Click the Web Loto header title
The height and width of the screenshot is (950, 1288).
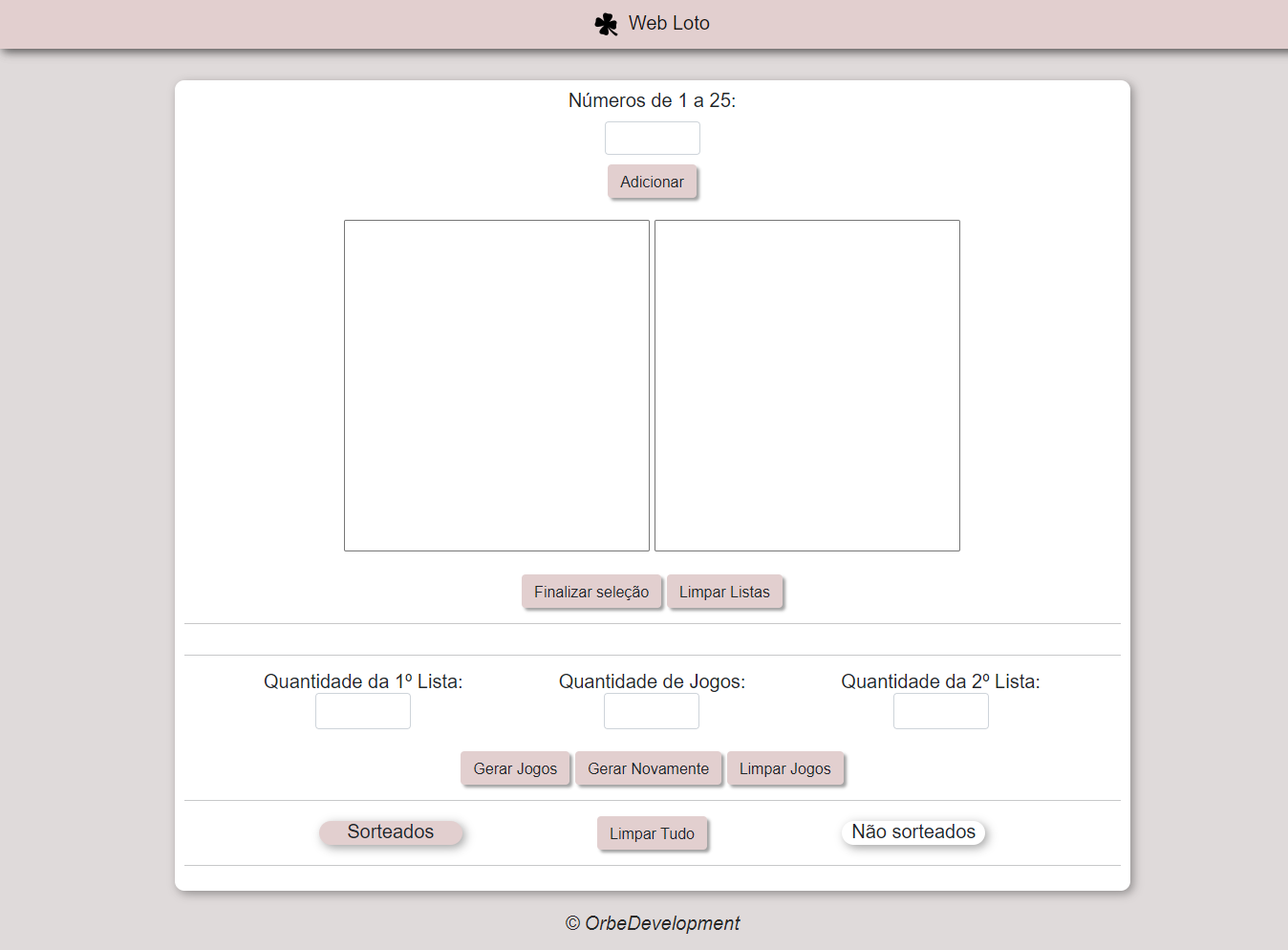(x=669, y=23)
